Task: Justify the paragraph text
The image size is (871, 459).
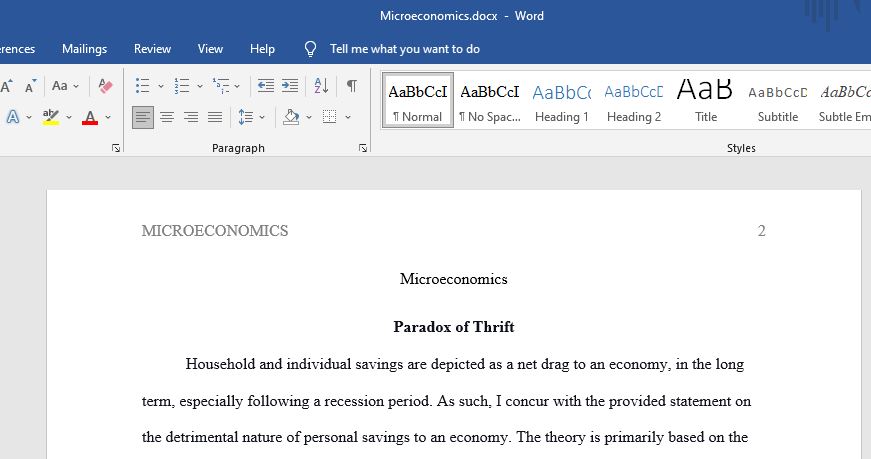Action: pos(215,117)
